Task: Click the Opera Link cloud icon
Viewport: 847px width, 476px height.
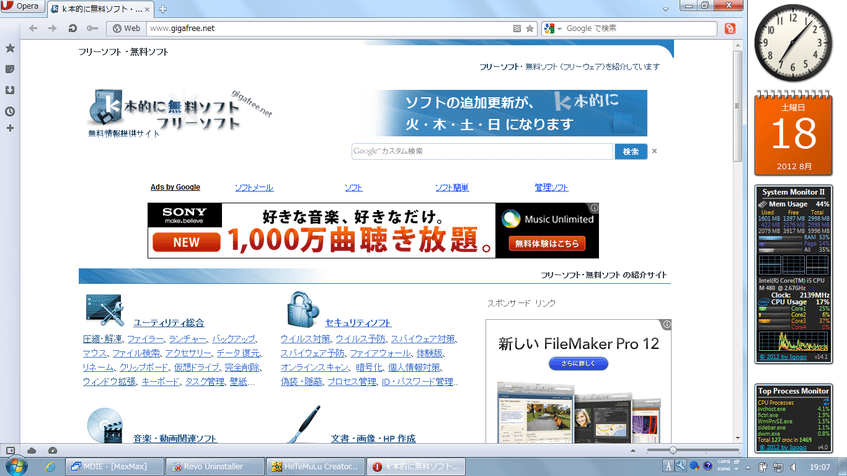Action: coord(31,450)
